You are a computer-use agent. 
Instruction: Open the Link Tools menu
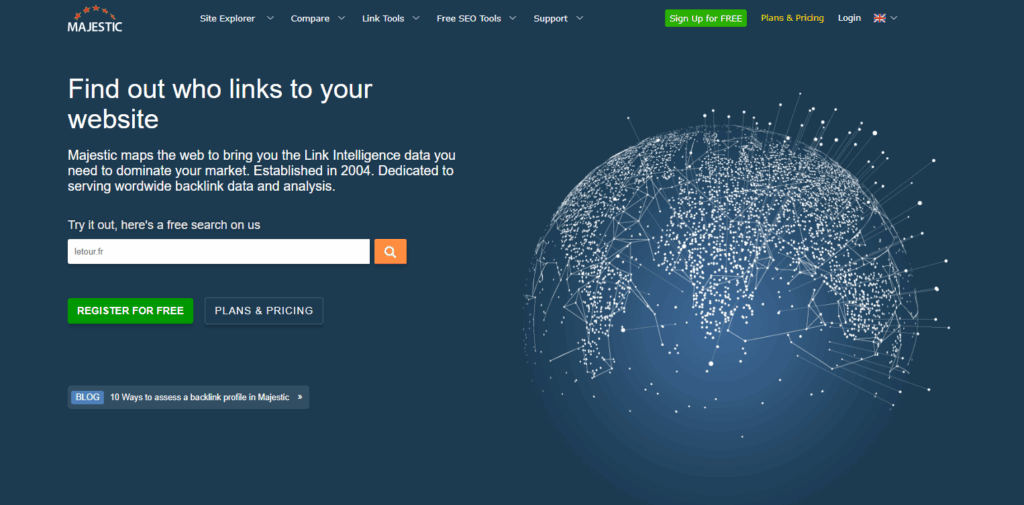[383, 18]
